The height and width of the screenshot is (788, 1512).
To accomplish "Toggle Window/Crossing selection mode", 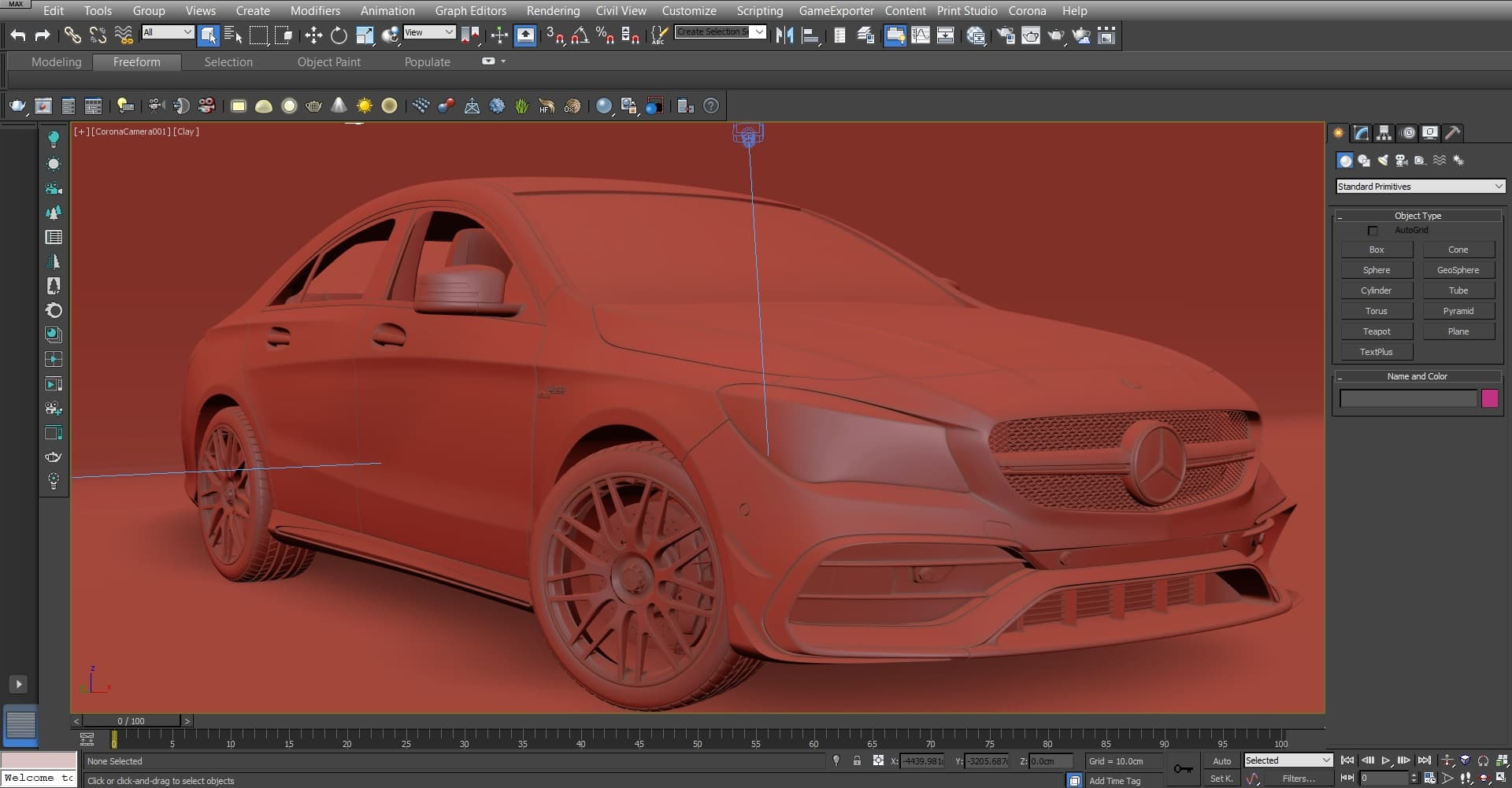I will pos(284,35).
